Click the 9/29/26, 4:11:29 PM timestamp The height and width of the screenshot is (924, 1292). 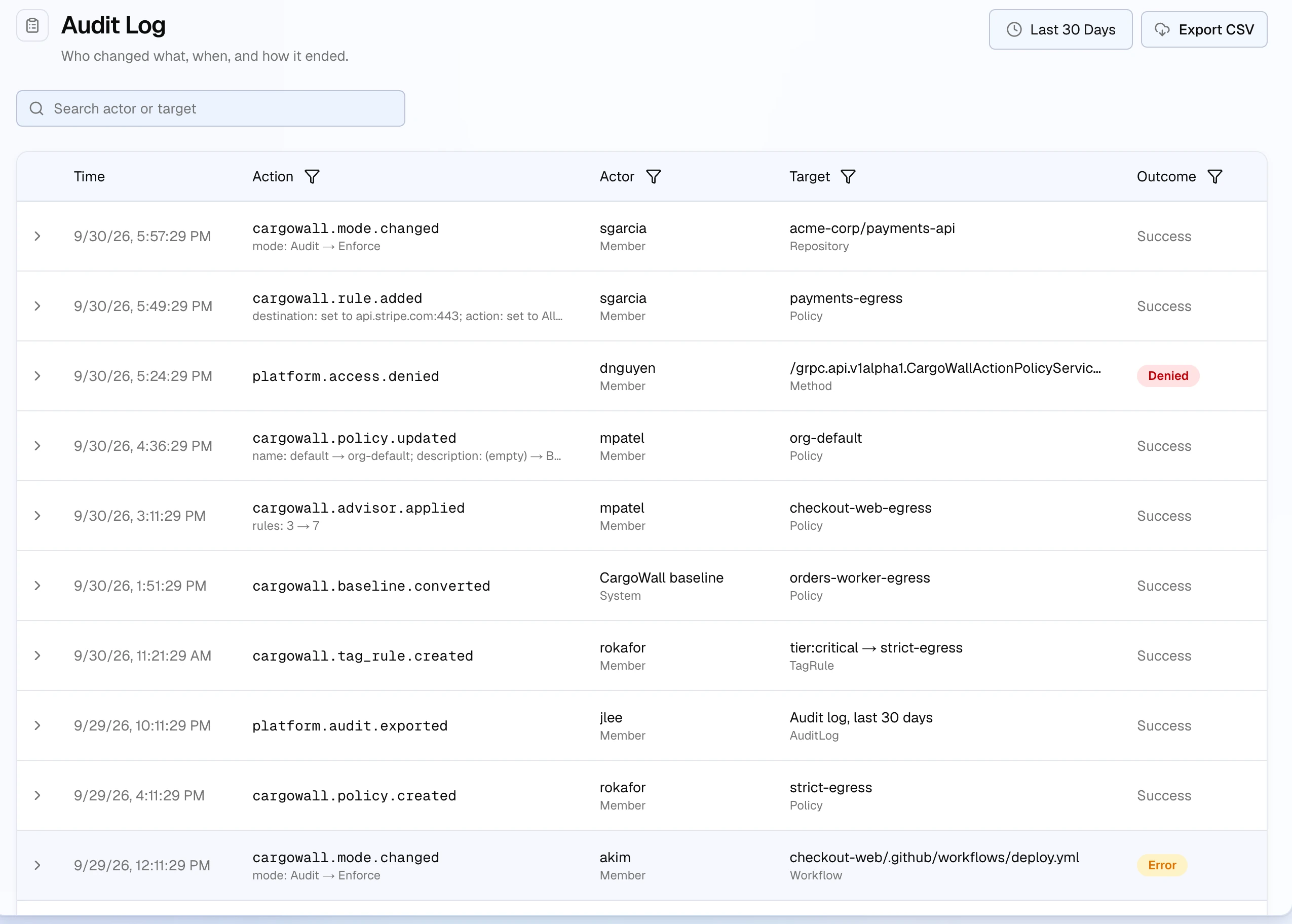coord(139,796)
